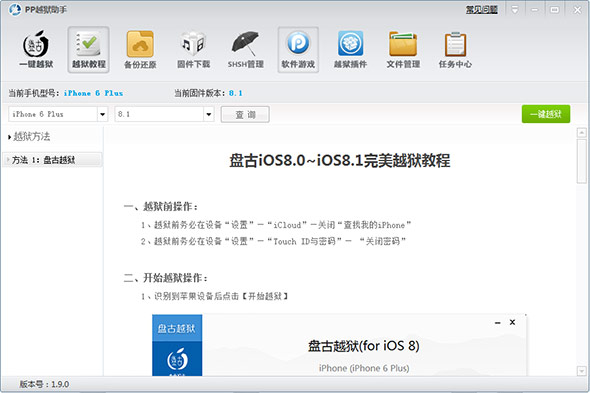Maximize the PP越狱助手 window
The image size is (590, 393).
click(x=555, y=10)
